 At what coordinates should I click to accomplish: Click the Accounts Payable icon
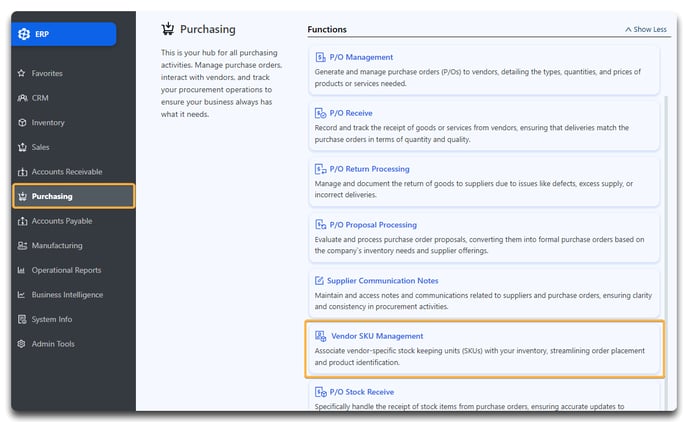(22, 221)
